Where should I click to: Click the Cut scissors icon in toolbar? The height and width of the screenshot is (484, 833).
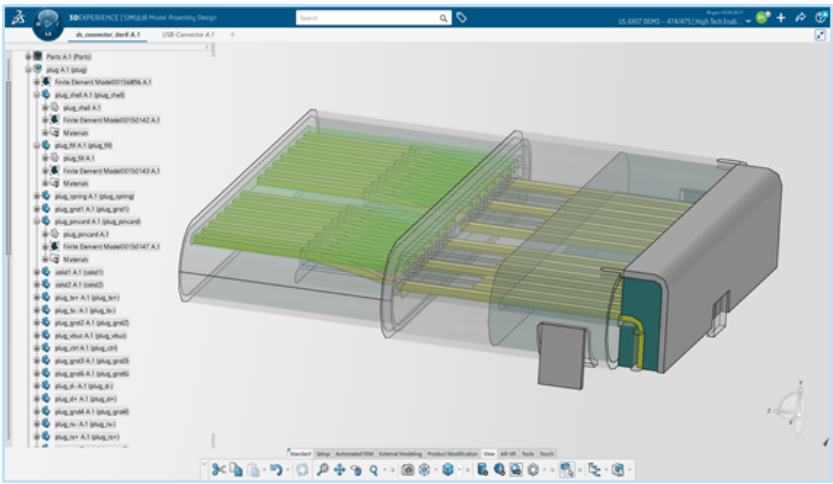[x=219, y=468]
